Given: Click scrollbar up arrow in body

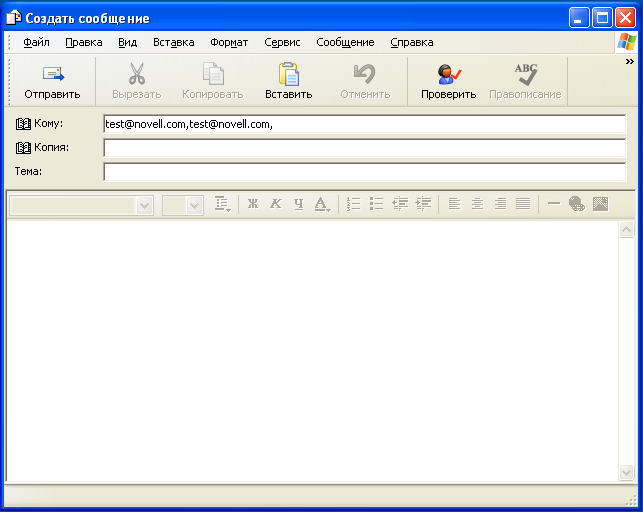Looking at the screenshot, I should tap(626, 229).
